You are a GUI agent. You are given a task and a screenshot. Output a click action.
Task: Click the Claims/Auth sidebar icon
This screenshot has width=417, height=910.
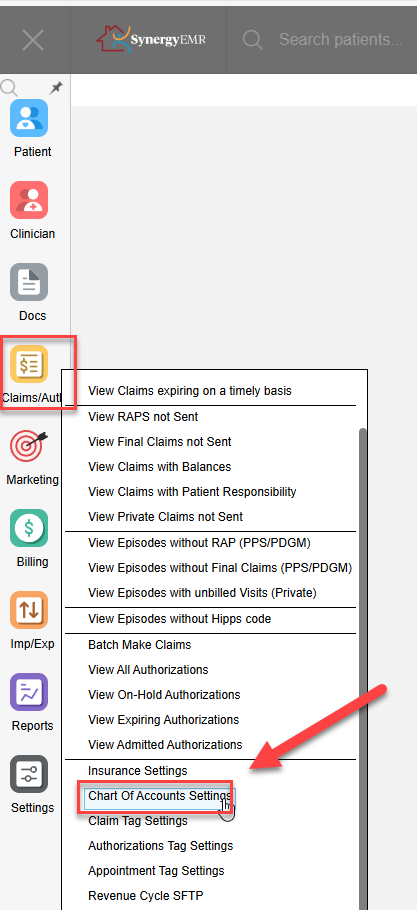tap(29, 364)
